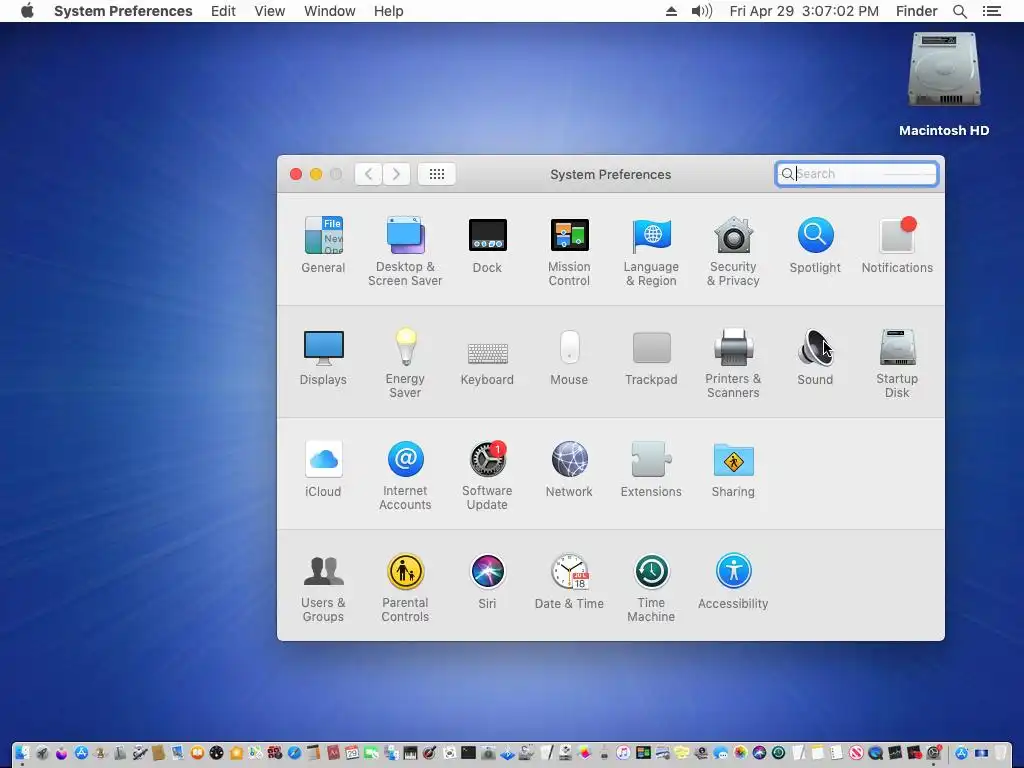1024x768 pixels.
Task: Open the Edit menu
Action: point(223,11)
